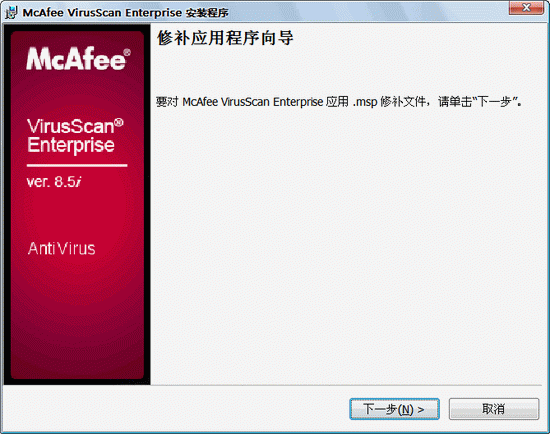Click the McAfee logo in the red banner
Image resolution: width=550 pixels, height=434 pixels.
coord(76,59)
